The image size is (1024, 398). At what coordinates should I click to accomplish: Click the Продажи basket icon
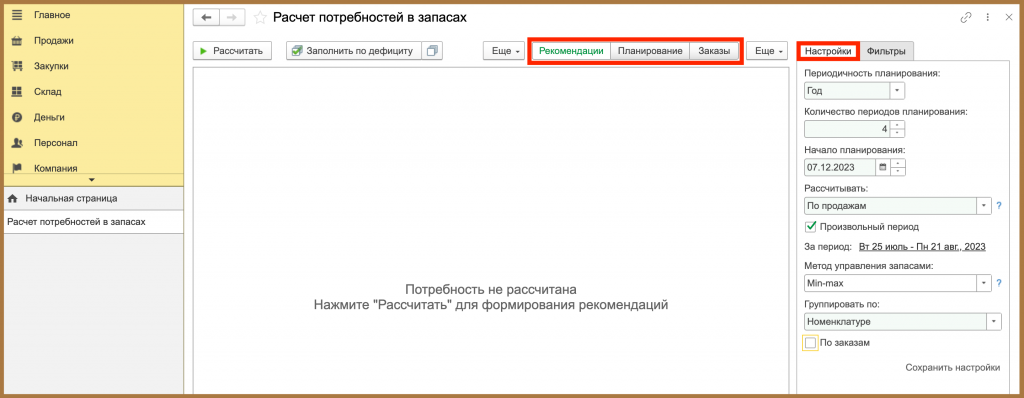pyautogui.click(x=18, y=41)
